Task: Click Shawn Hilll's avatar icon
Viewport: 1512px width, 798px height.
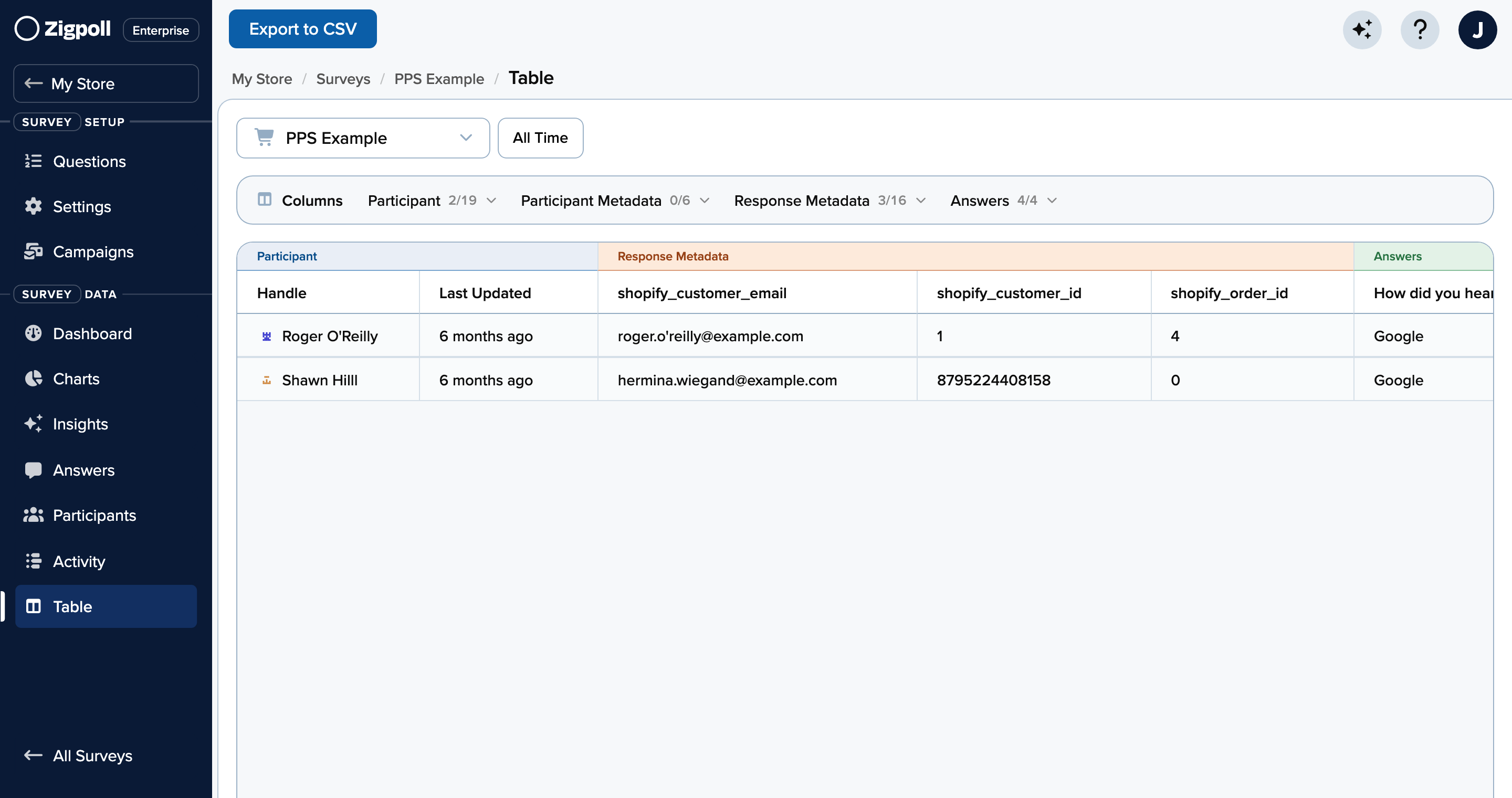Action: coord(267,380)
